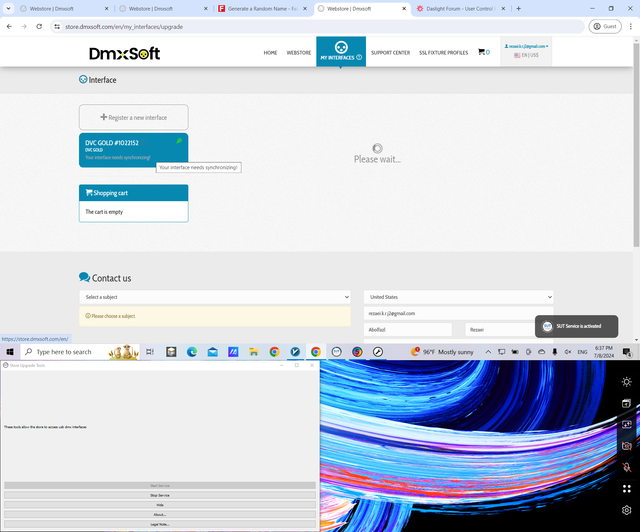The width and height of the screenshot is (640, 532).
Task: Click Start Service in Store Upgrade Tools
Action: 160,485
